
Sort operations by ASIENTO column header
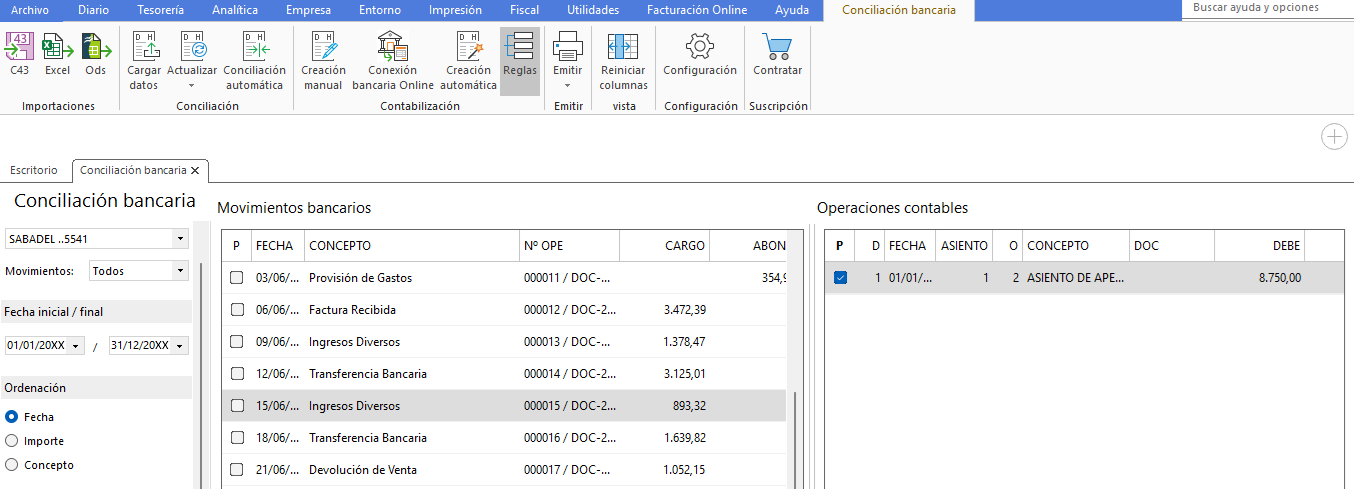pyautogui.click(x=965, y=245)
